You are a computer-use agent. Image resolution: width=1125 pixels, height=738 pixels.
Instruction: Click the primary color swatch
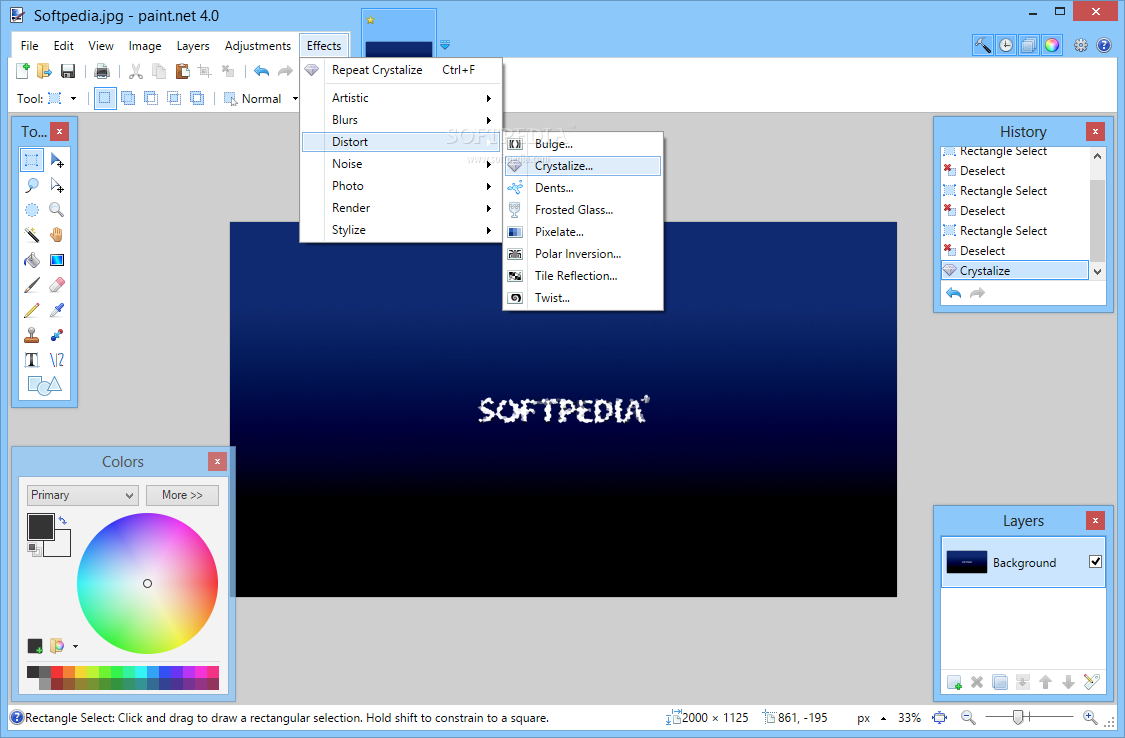pyautogui.click(x=41, y=526)
